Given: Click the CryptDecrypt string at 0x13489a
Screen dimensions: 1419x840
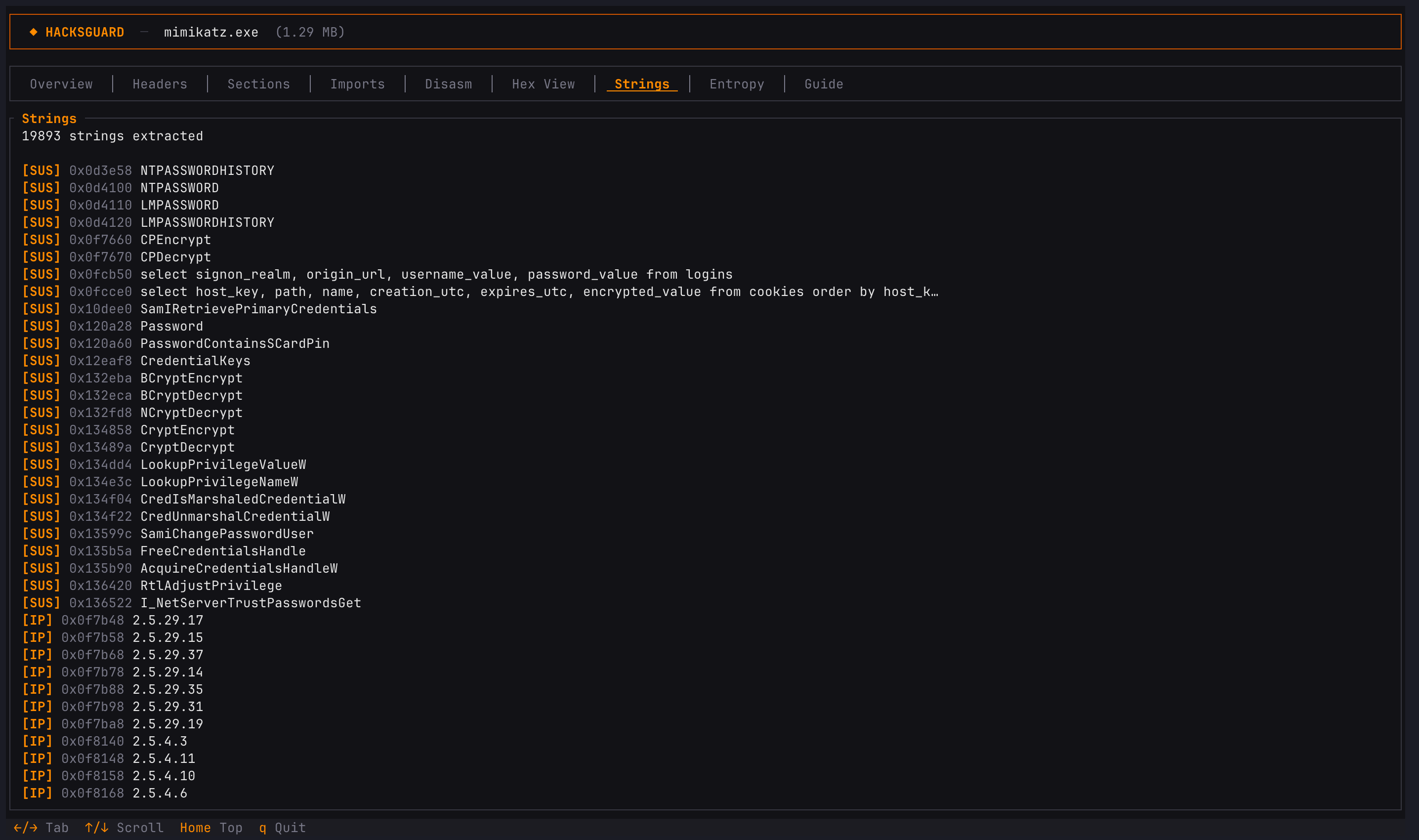Looking at the screenshot, I should point(128,447).
